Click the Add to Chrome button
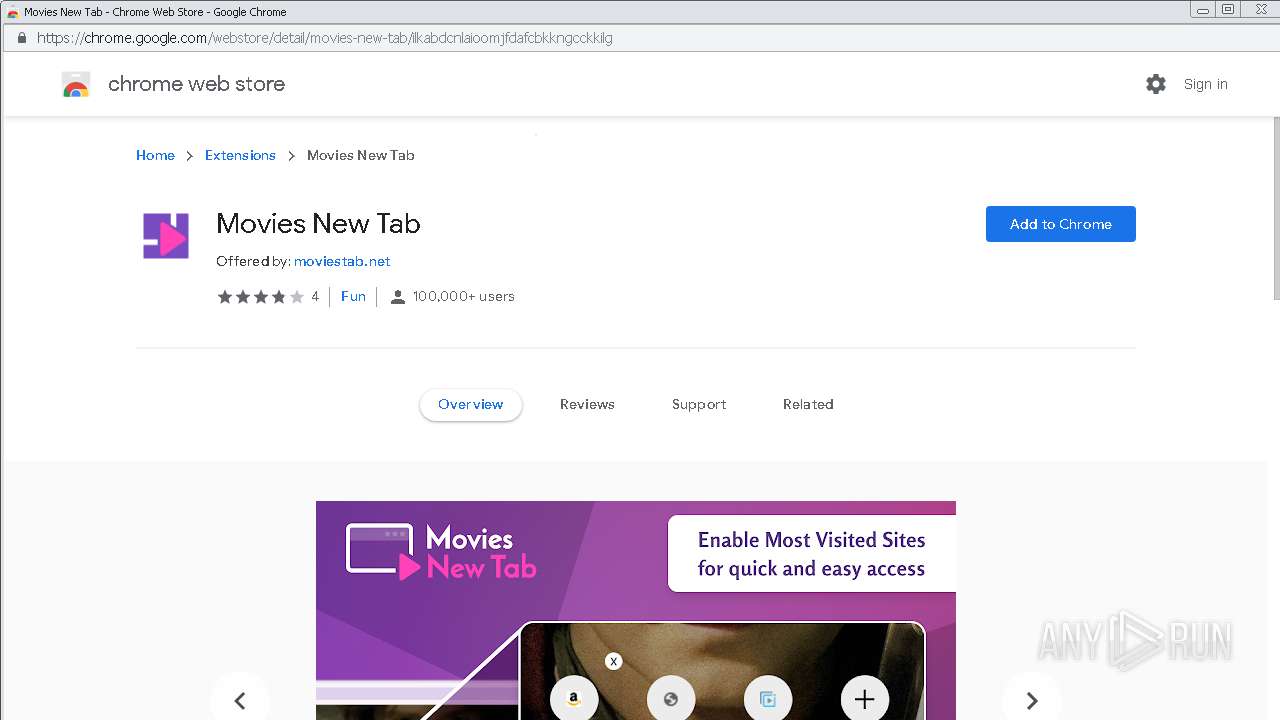Viewport: 1280px width, 720px height. pyautogui.click(x=1061, y=224)
